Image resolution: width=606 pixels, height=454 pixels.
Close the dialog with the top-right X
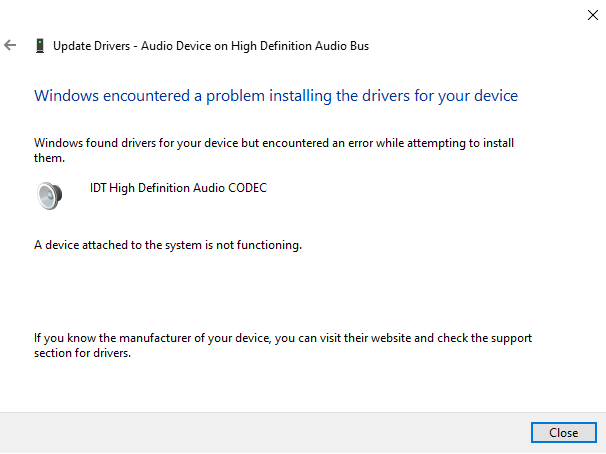586,14
